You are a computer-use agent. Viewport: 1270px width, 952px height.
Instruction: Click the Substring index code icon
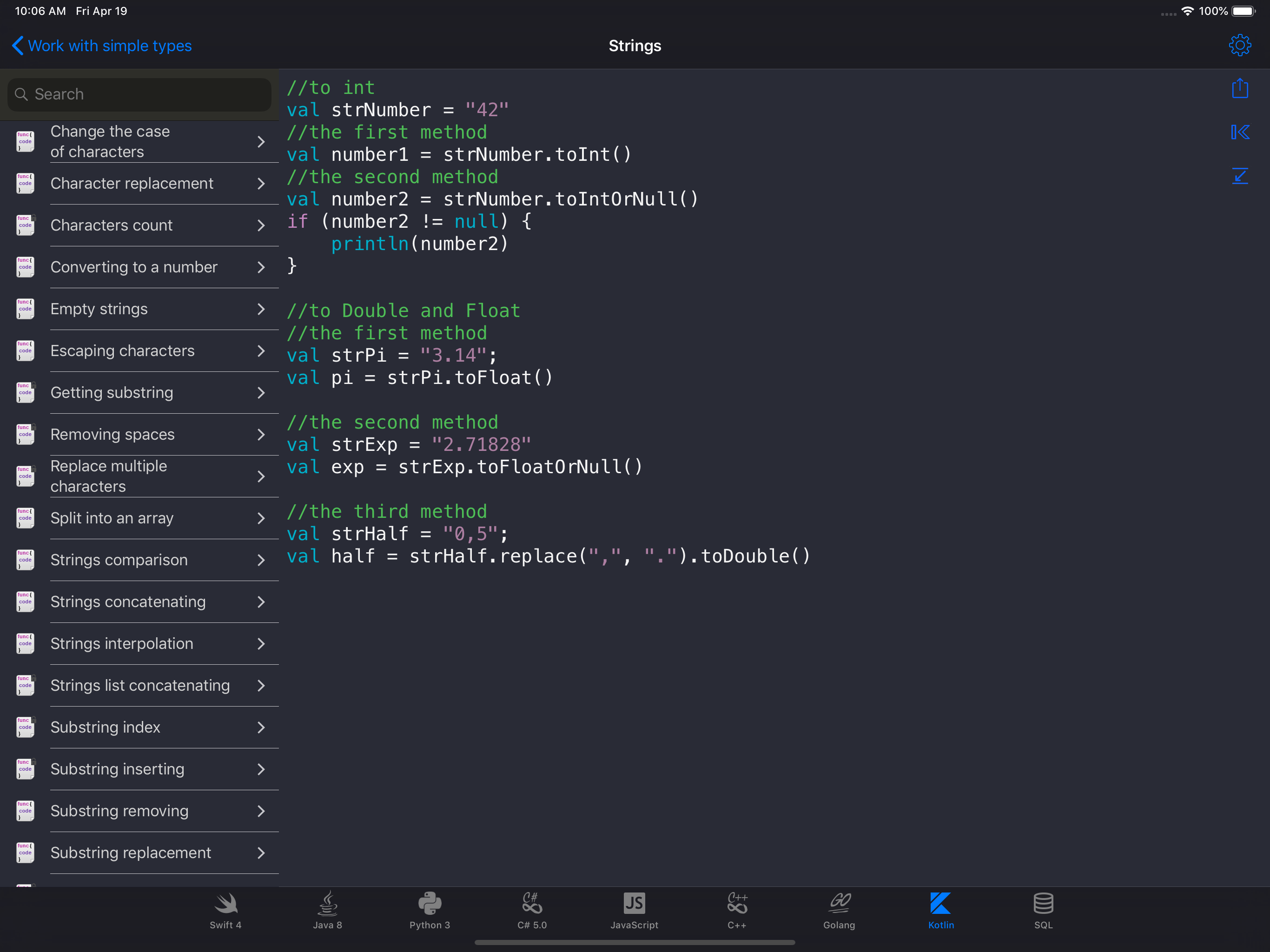coord(25,727)
